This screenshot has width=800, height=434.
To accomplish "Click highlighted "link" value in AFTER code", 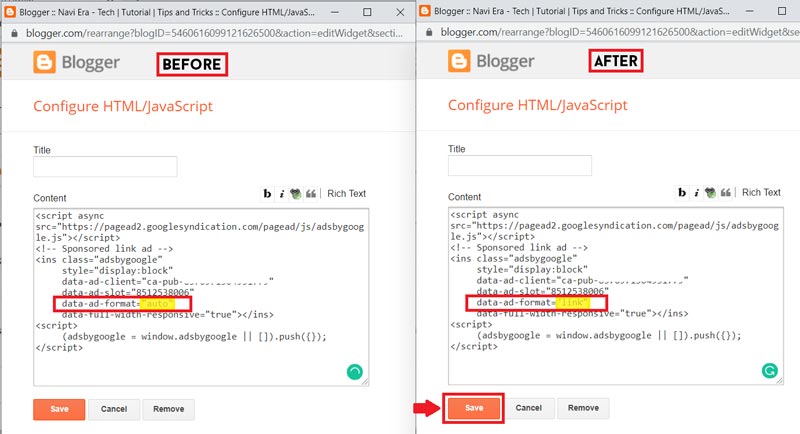I will point(572,303).
